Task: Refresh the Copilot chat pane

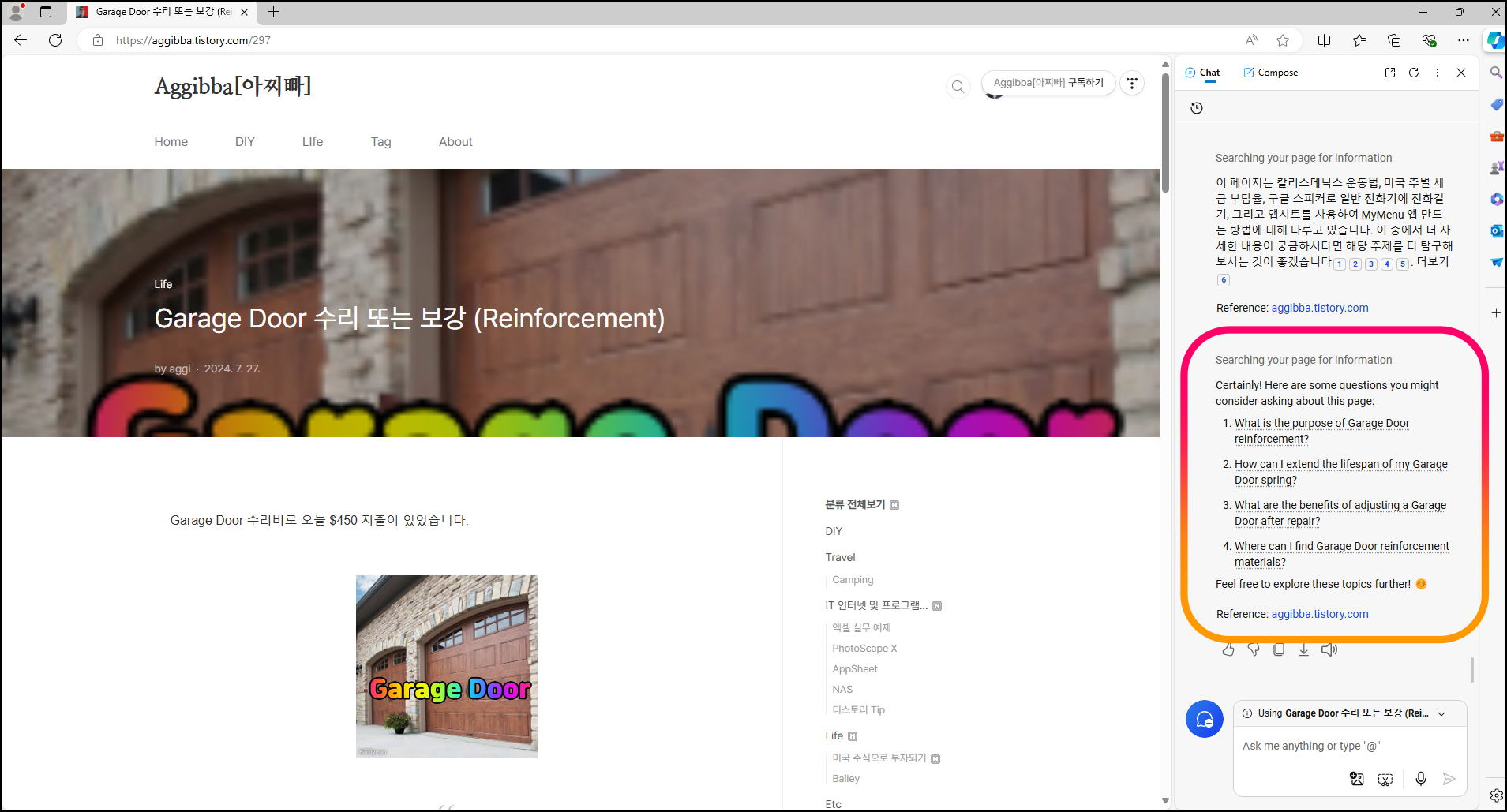Action: coord(1414,73)
